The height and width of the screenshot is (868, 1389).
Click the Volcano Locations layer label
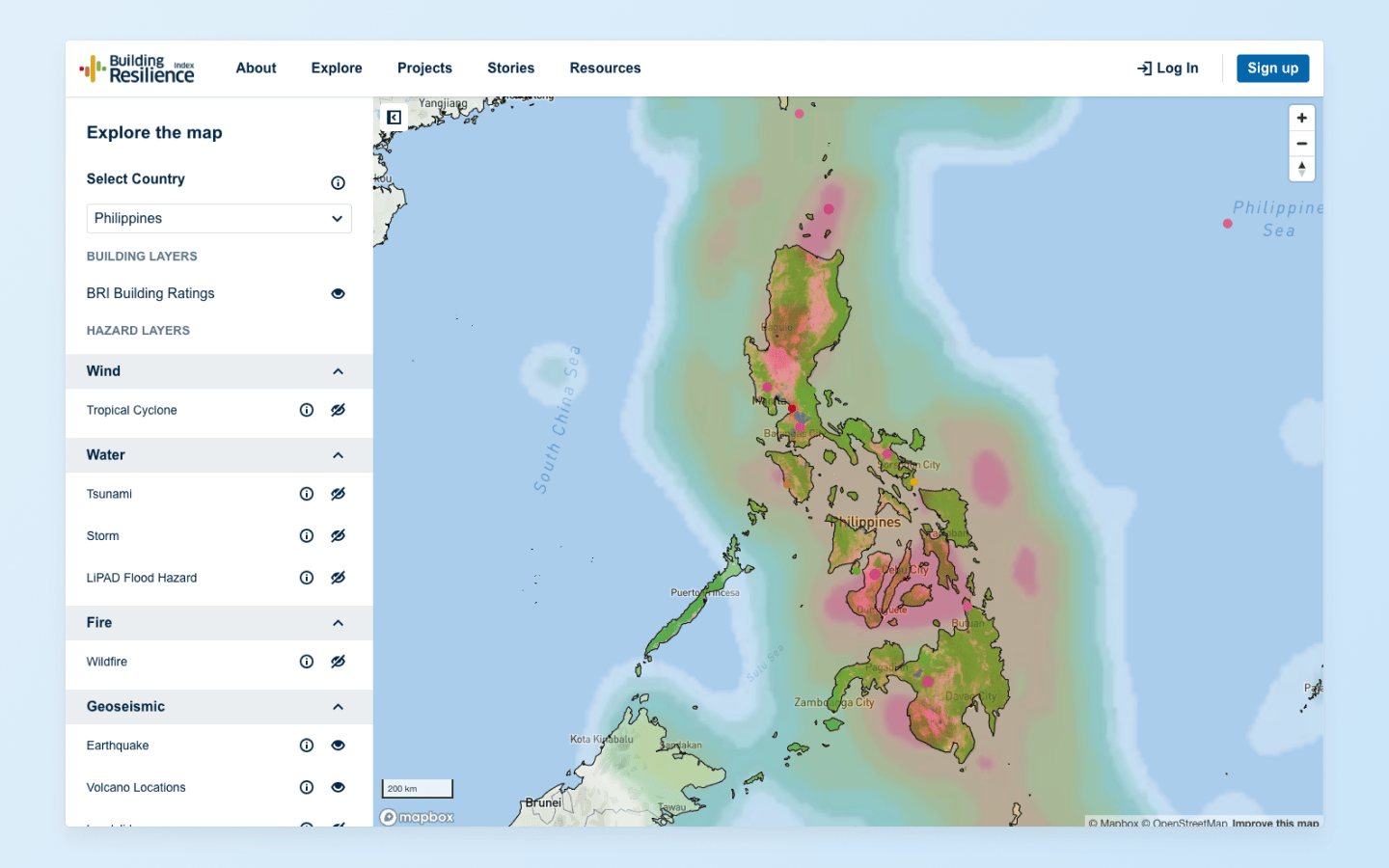click(136, 787)
